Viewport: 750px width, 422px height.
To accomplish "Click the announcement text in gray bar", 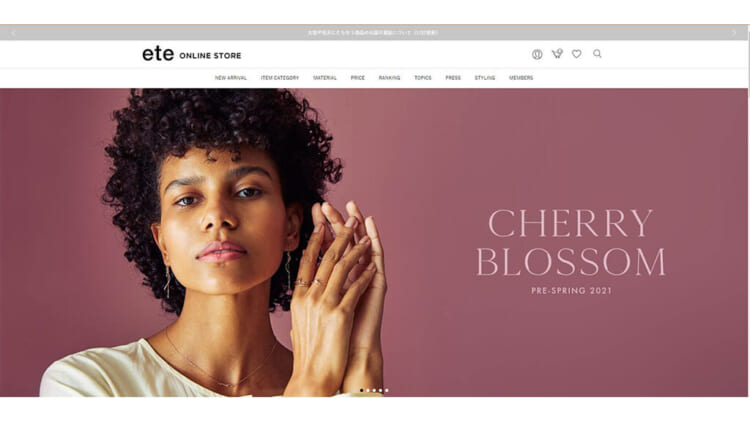I will [x=373, y=33].
